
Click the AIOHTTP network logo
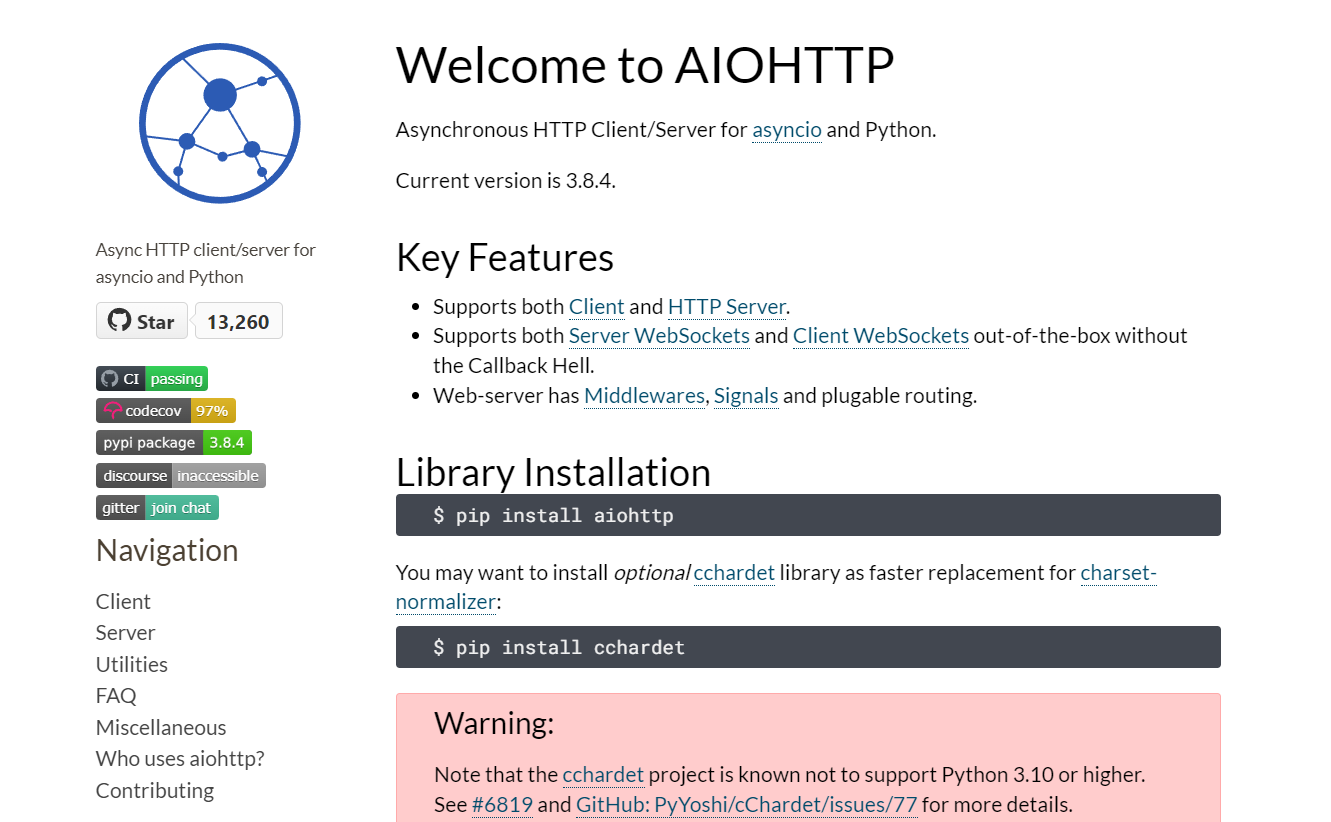click(220, 124)
